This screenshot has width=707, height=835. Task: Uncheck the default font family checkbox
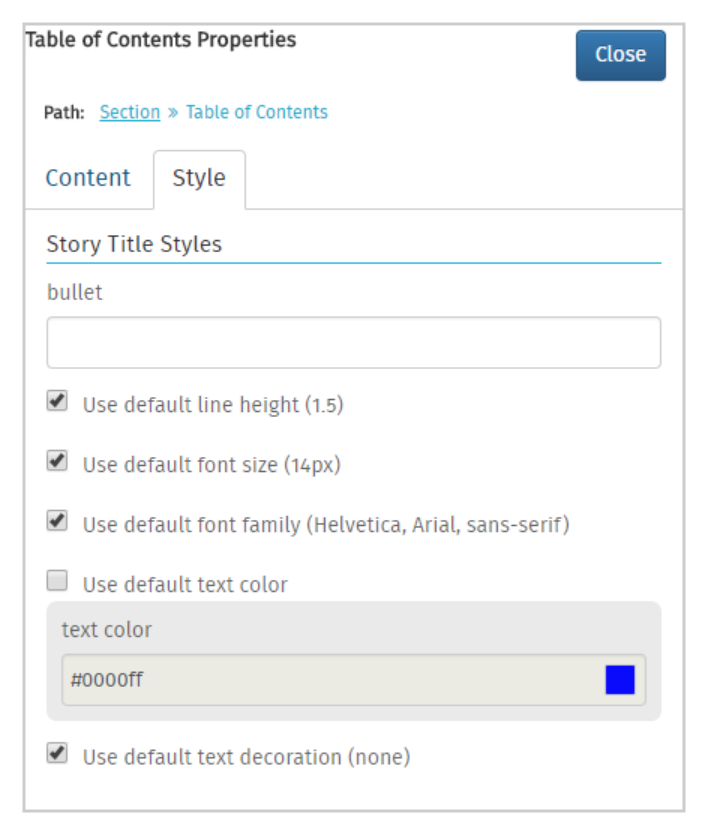tap(57, 521)
